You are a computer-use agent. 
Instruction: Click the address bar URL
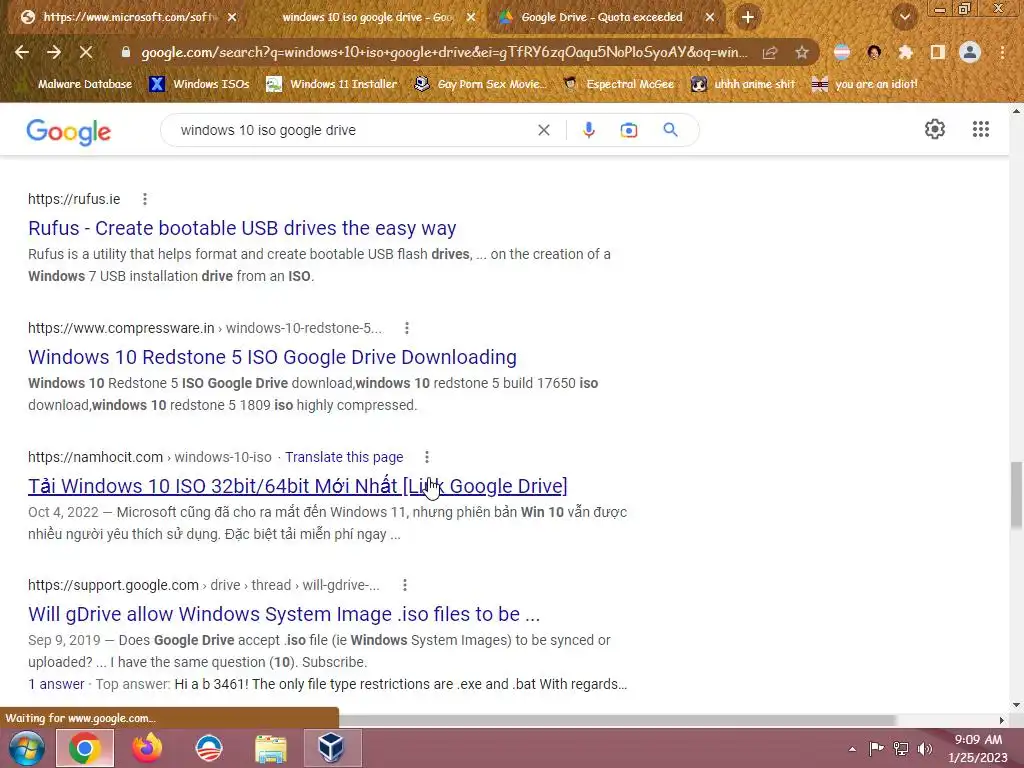click(444, 52)
